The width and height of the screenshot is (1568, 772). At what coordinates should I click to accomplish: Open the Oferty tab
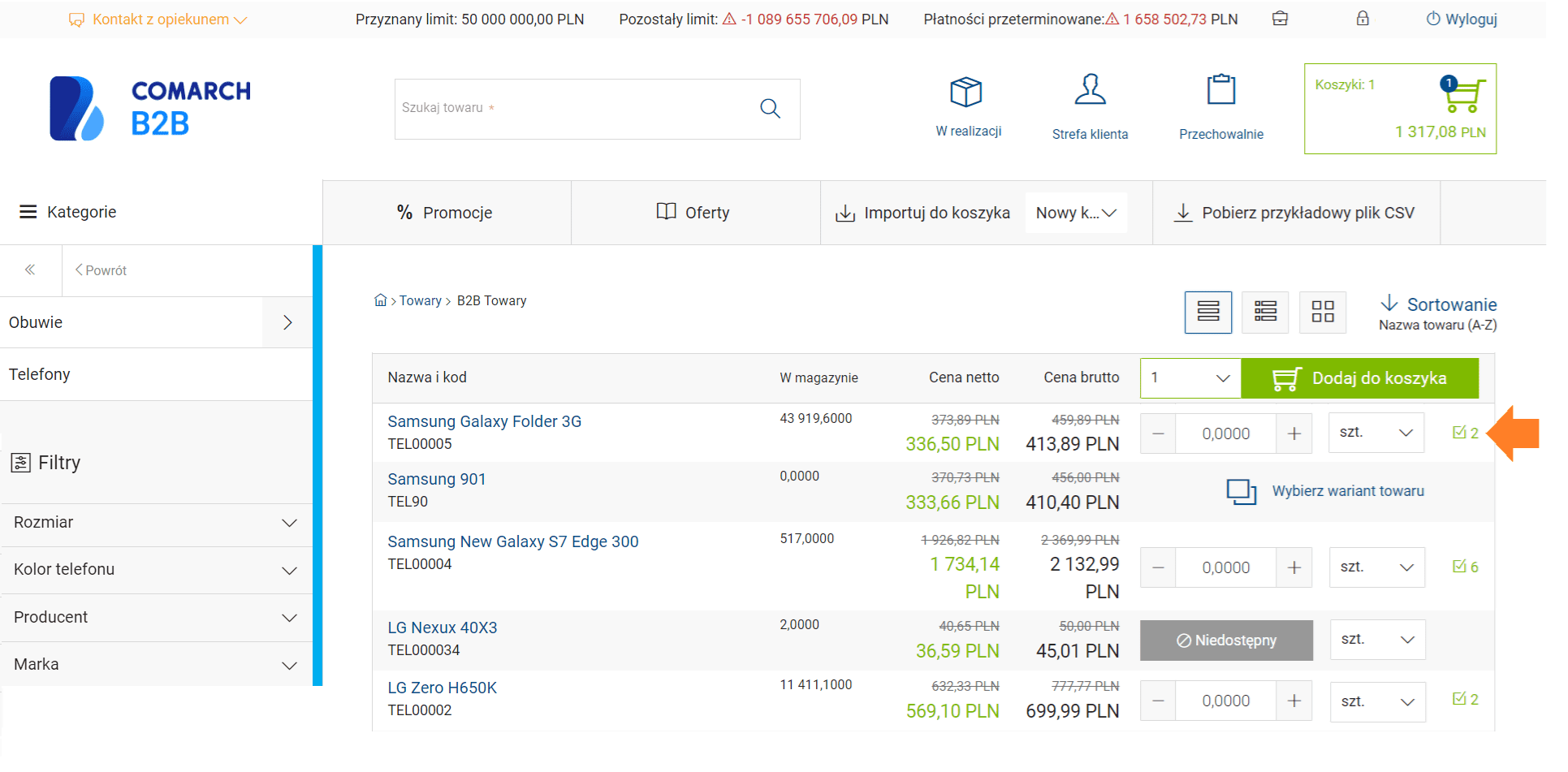(x=694, y=213)
